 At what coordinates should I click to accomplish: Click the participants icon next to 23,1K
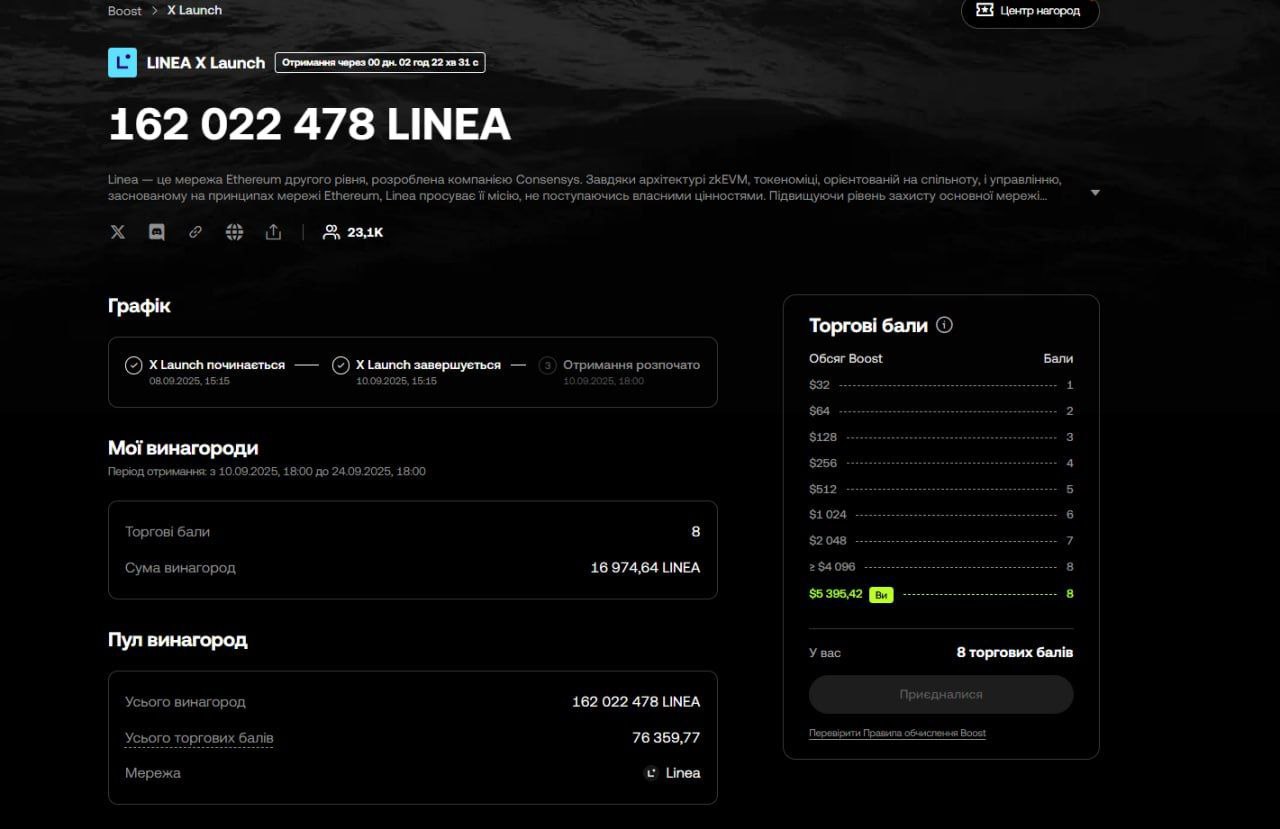[331, 232]
